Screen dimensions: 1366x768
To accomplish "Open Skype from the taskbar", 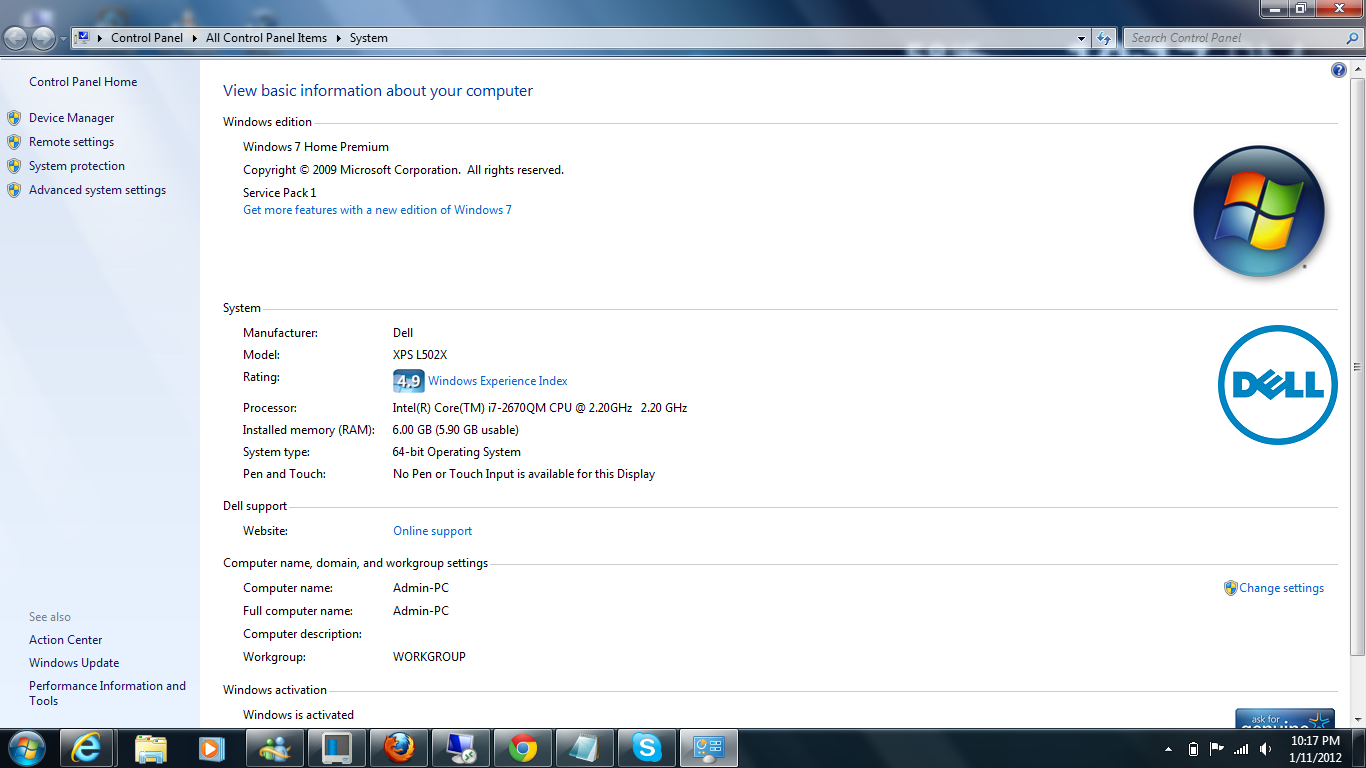I will coord(646,747).
